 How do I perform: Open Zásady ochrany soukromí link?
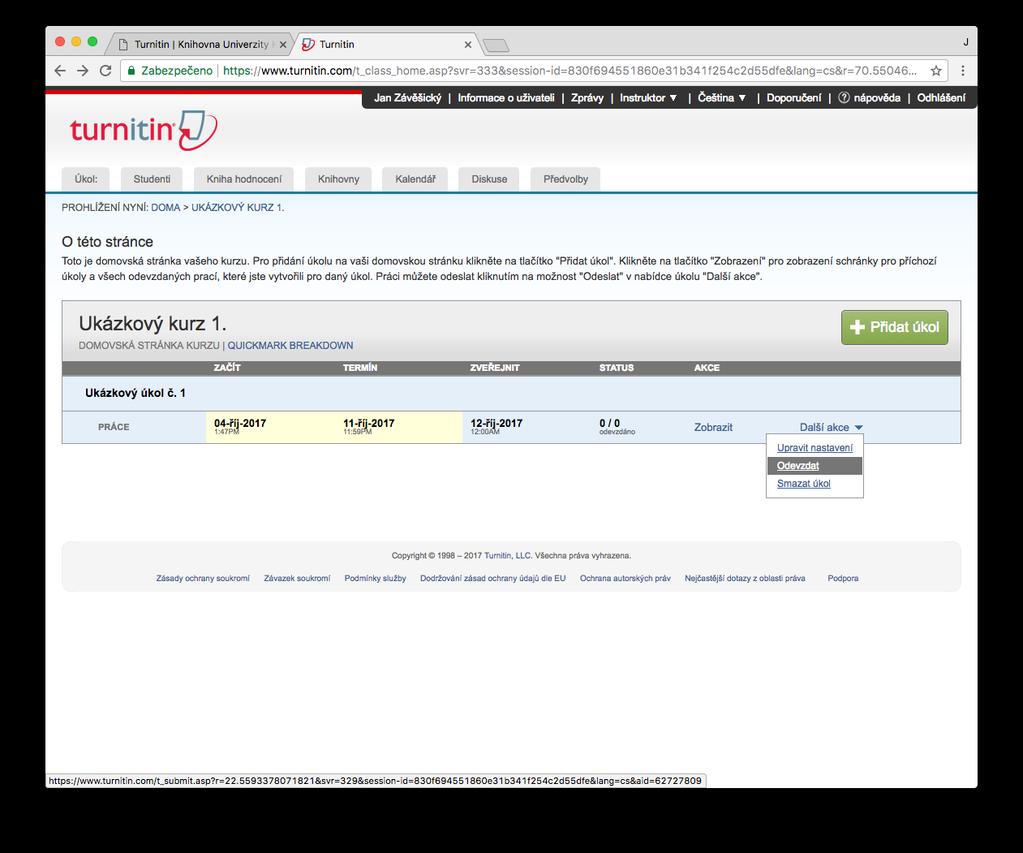(203, 578)
